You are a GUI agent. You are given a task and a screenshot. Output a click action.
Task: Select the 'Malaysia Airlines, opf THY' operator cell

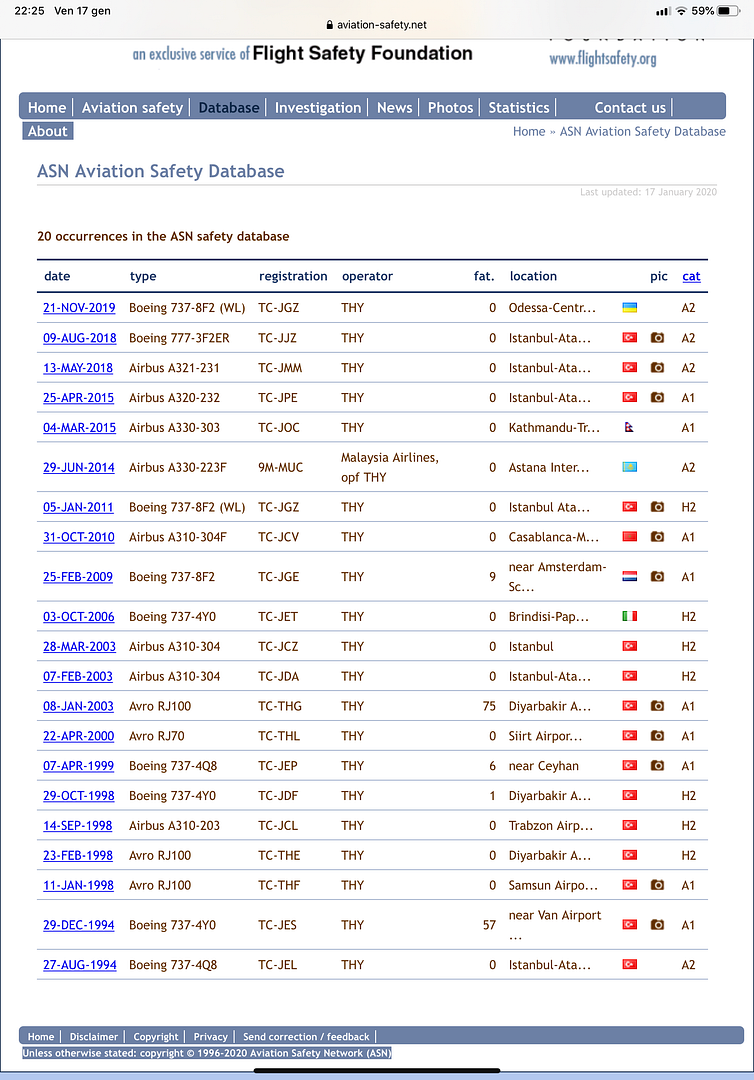pos(390,467)
